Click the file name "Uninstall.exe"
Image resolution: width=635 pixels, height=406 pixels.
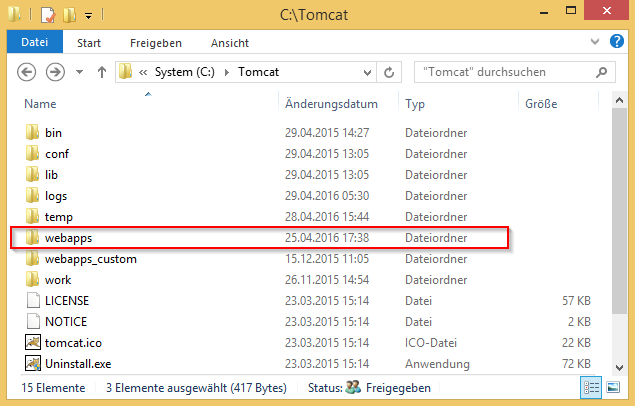pos(78,363)
